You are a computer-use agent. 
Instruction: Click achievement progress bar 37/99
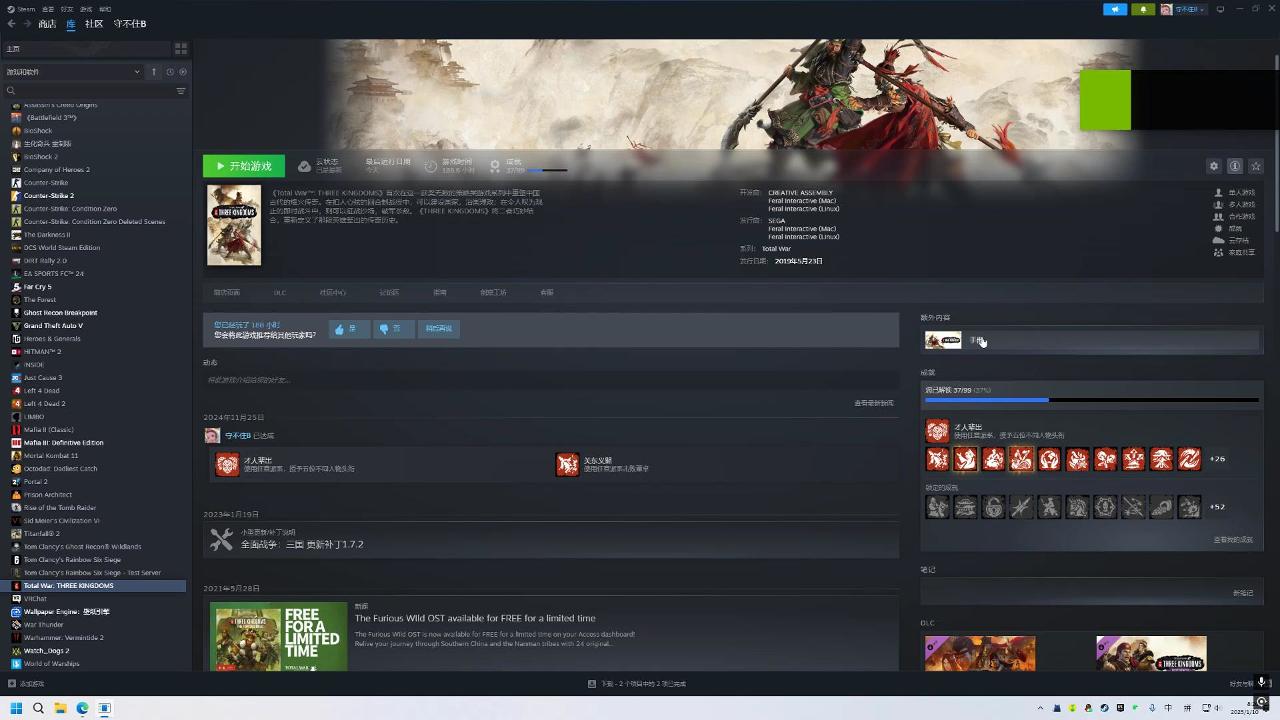1091,400
